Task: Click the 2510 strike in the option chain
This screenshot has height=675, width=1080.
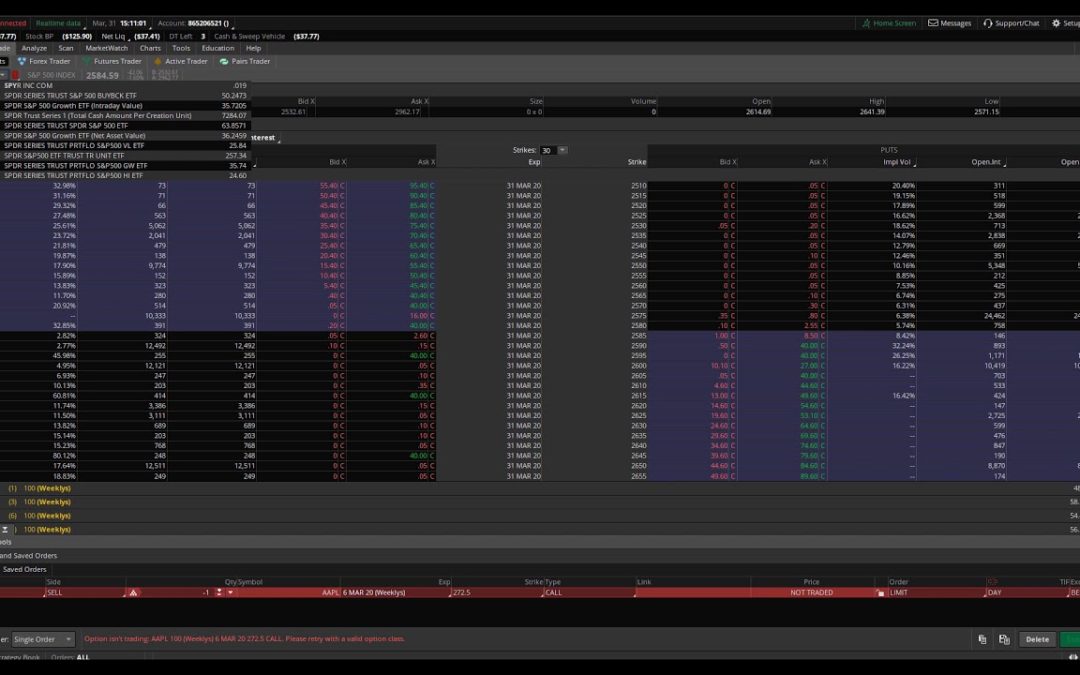Action: click(x=638, y=186)
